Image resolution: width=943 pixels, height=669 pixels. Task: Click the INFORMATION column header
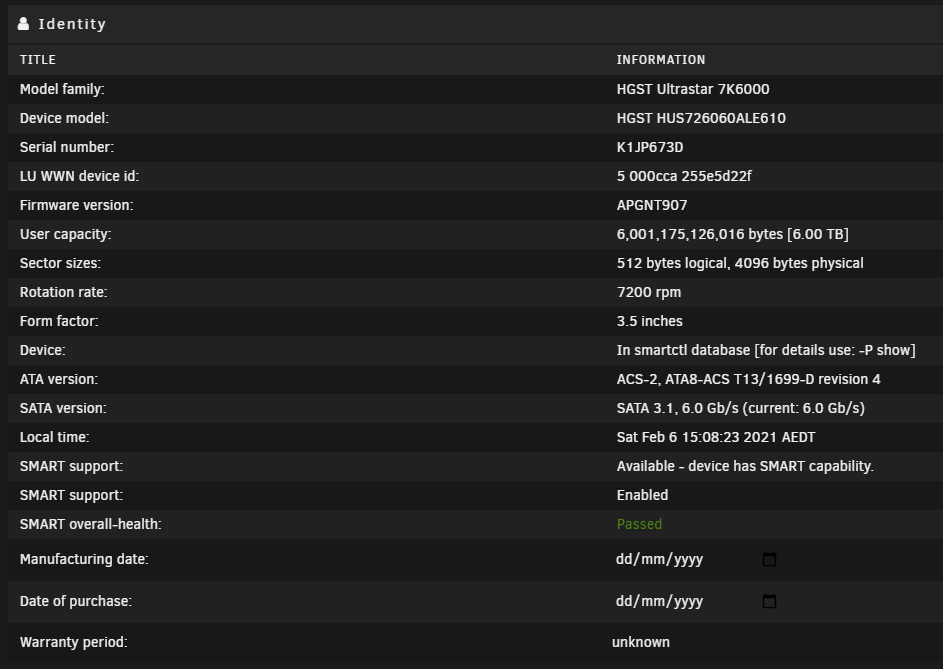pos(661,60)
